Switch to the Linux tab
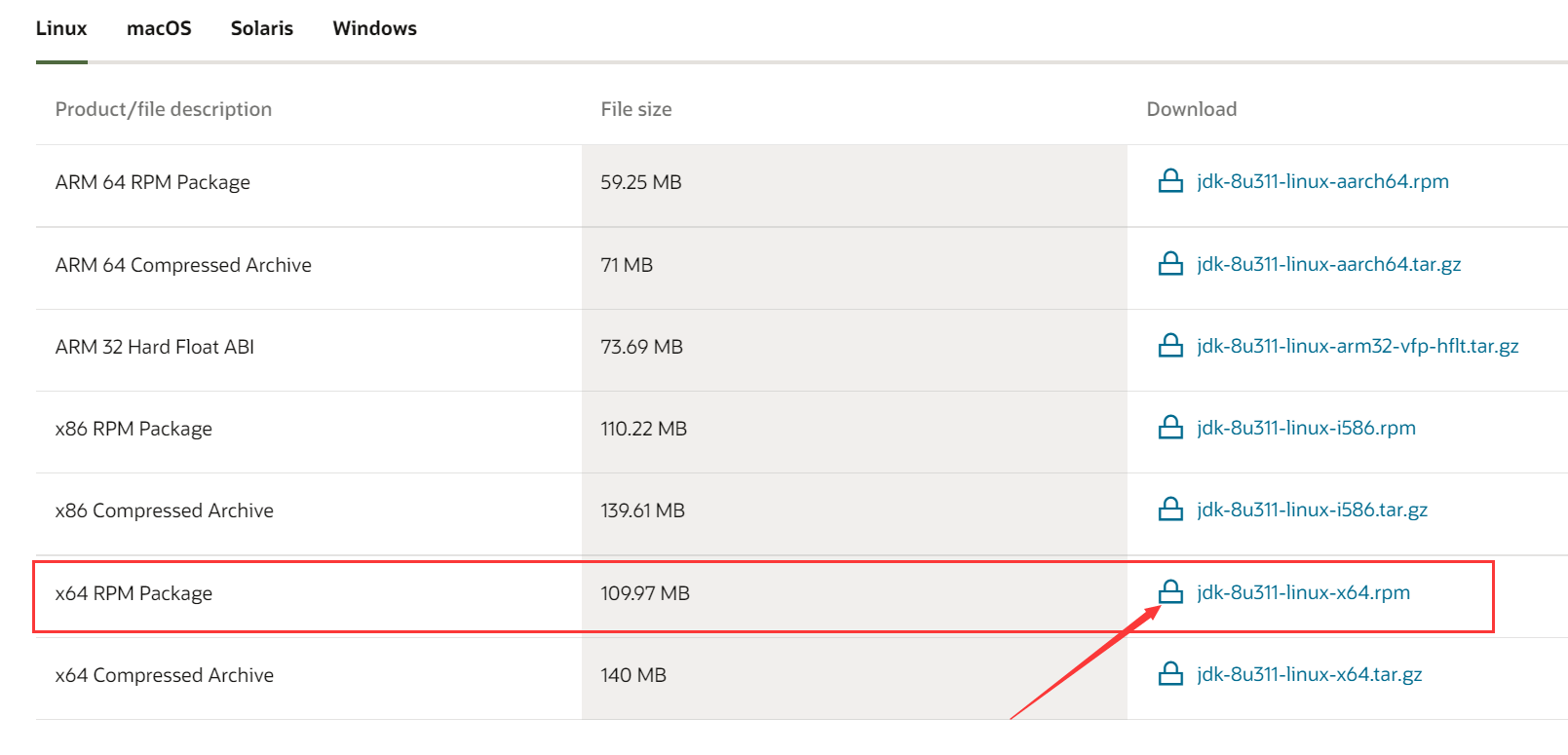Screen dimensions: 1568x755 61,28
